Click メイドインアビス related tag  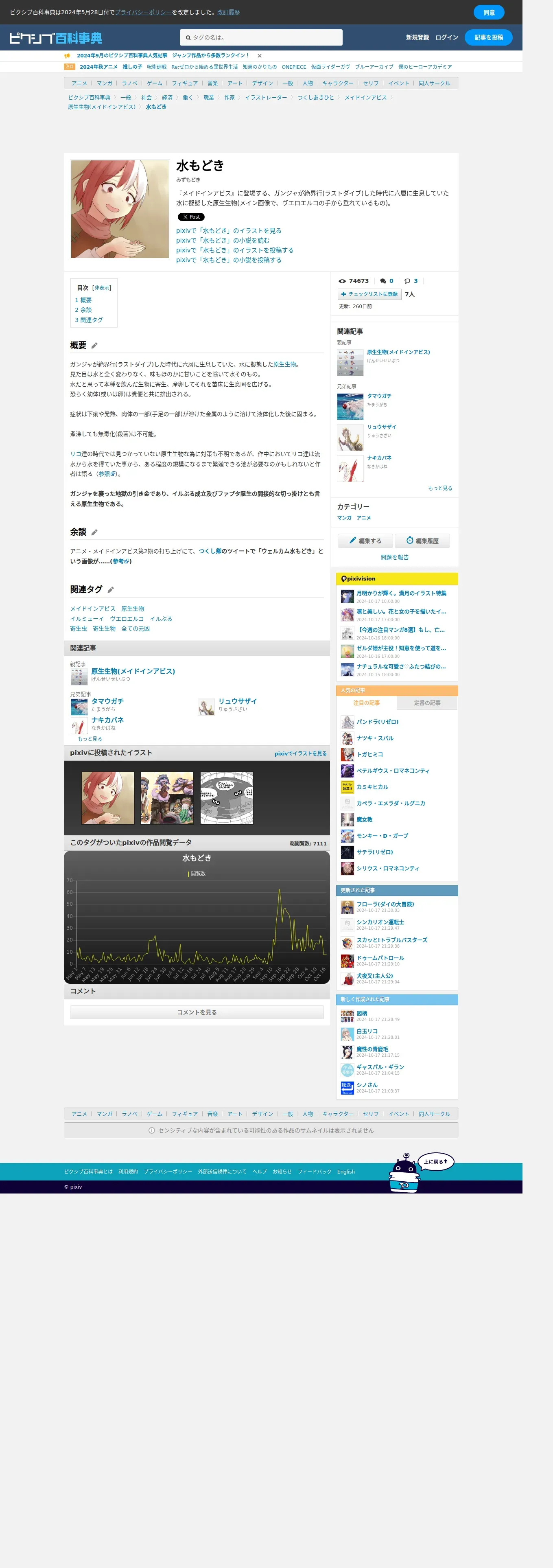click(92, 609)
